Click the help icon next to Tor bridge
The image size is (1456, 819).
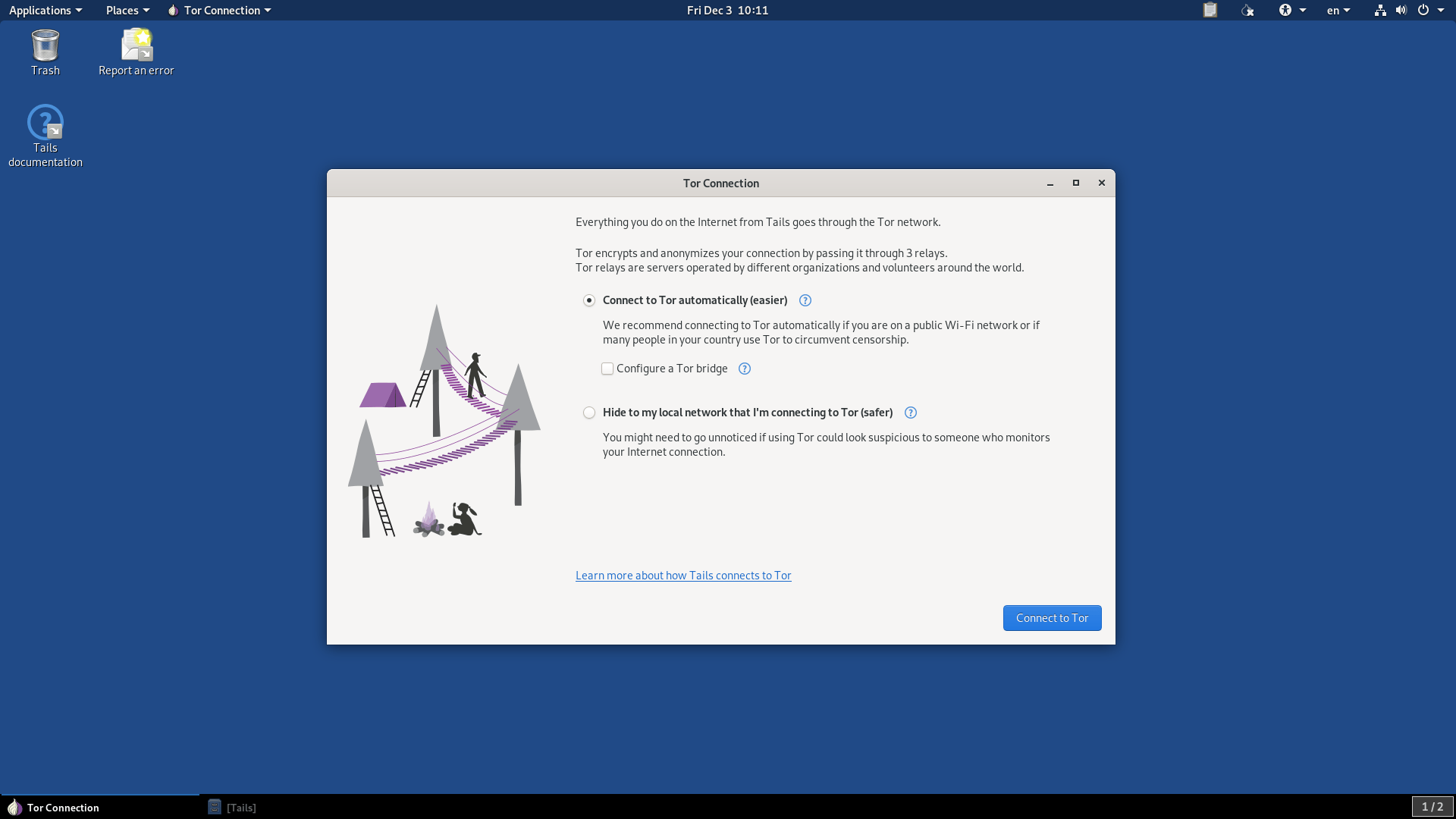(745, 369)
